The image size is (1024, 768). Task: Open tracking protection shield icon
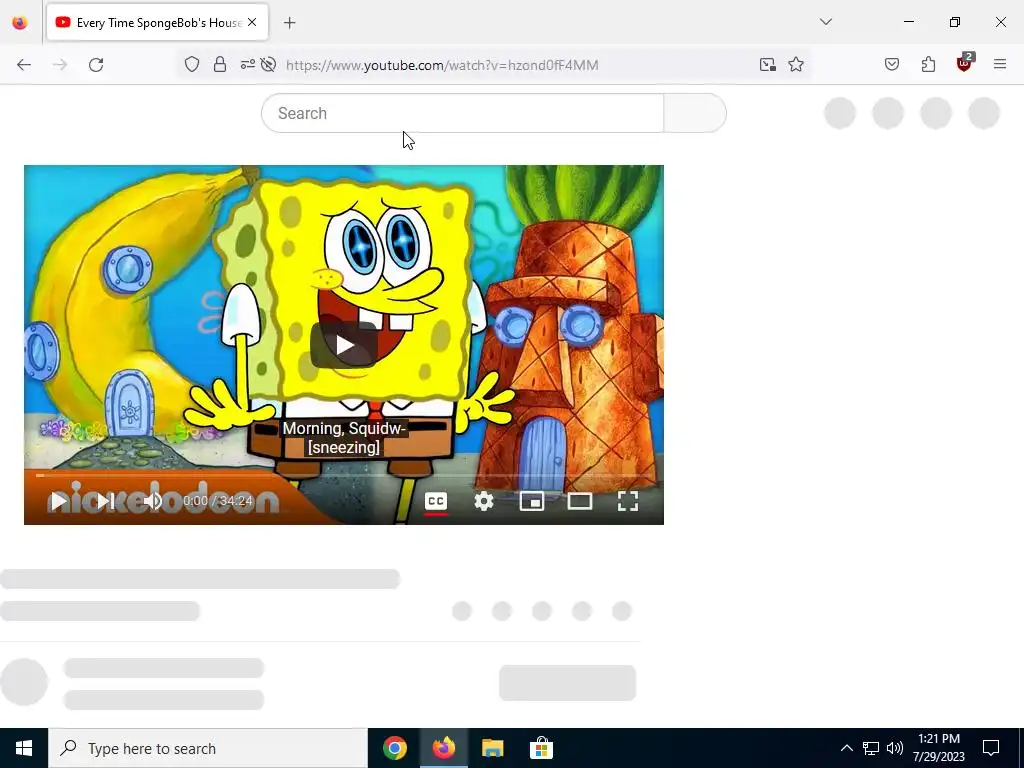(x=191, y=65)
